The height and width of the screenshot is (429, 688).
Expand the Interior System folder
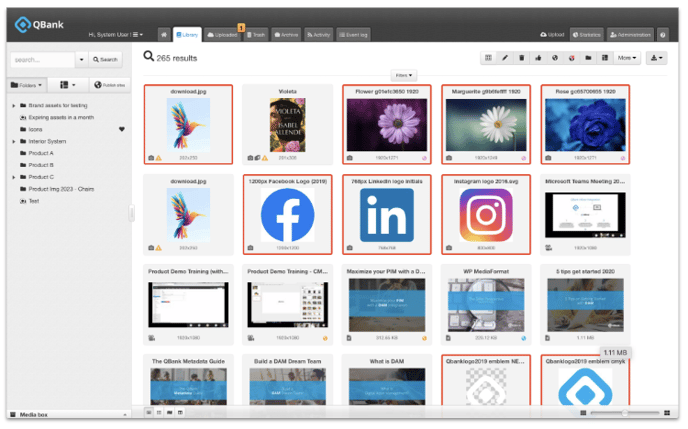[14, 142]
